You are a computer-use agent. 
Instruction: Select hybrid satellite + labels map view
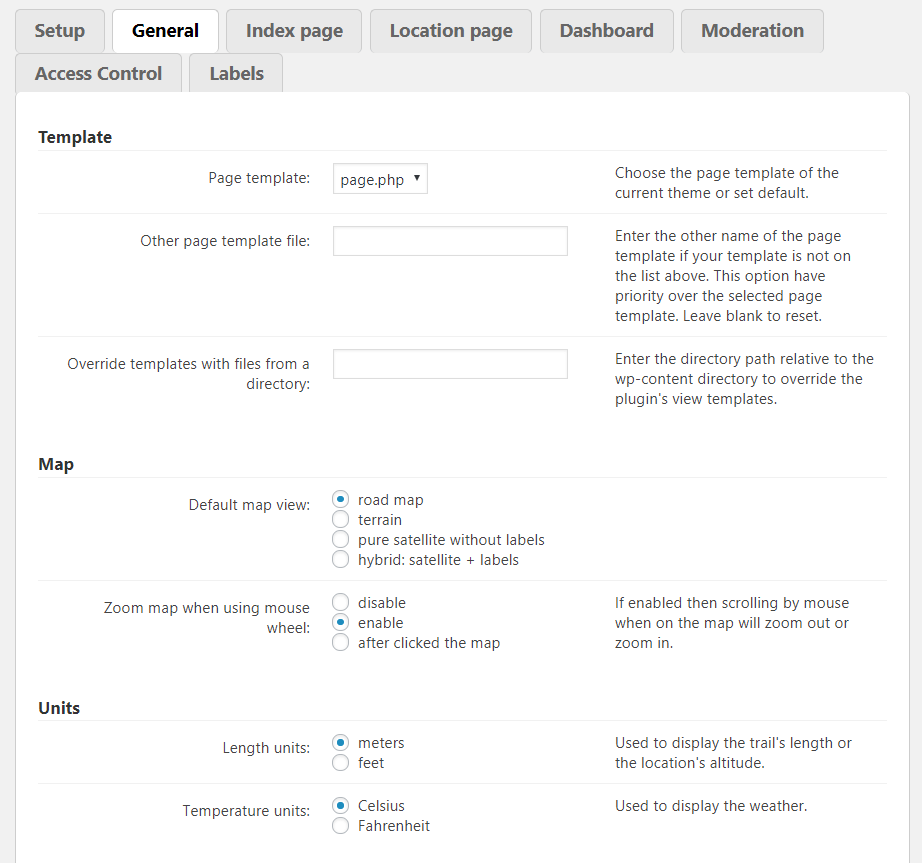[x=341, y=560]
